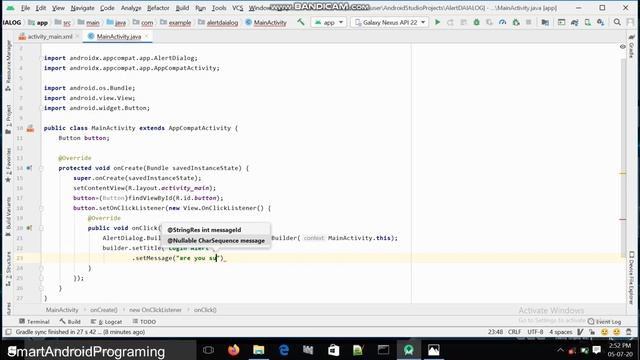
Task: Click the happy face feedback icon
Action: pyautogui.click(x=604, y=332)
